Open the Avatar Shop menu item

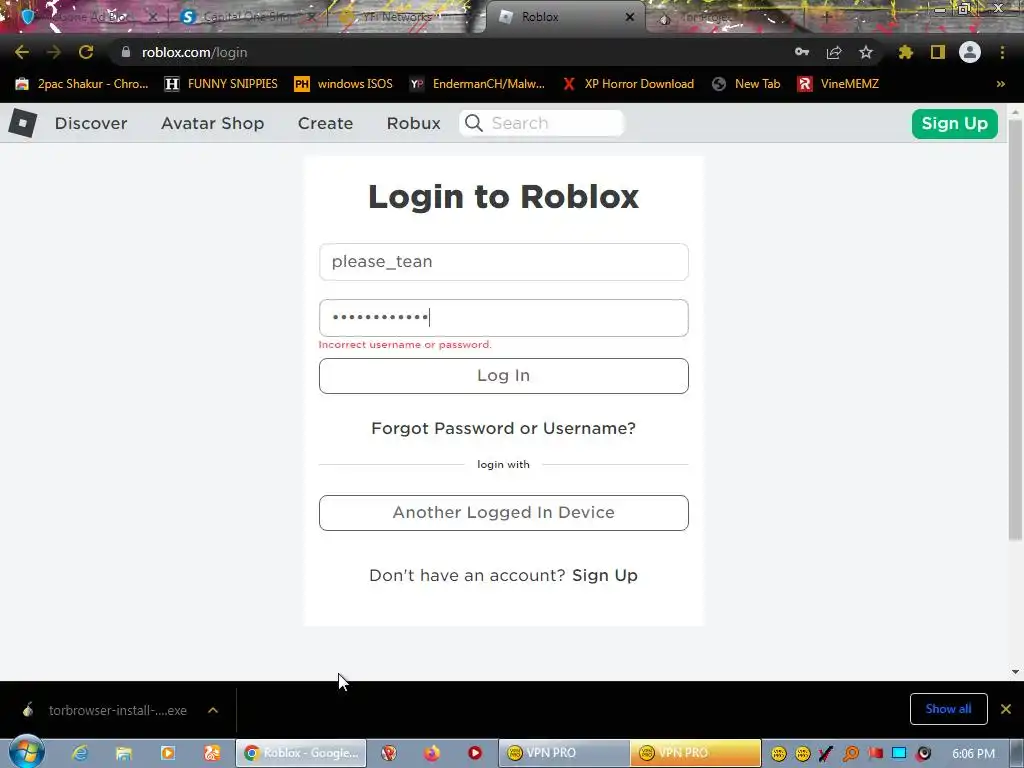pos(212,123)
